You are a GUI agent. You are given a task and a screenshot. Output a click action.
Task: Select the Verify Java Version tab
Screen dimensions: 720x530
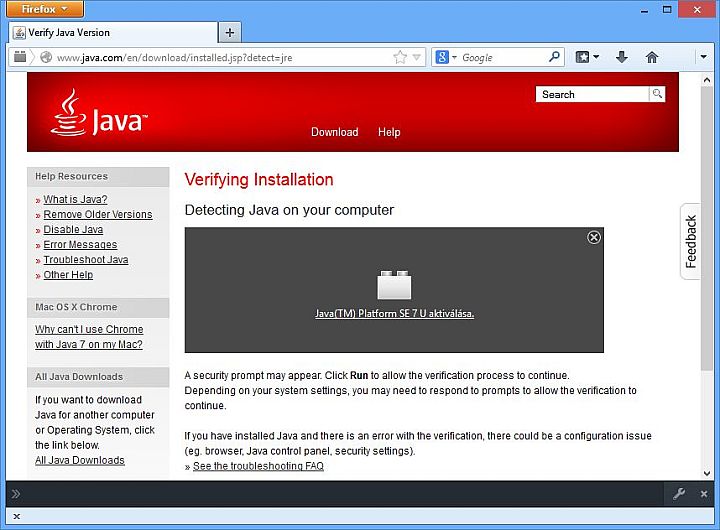[113, 33]
